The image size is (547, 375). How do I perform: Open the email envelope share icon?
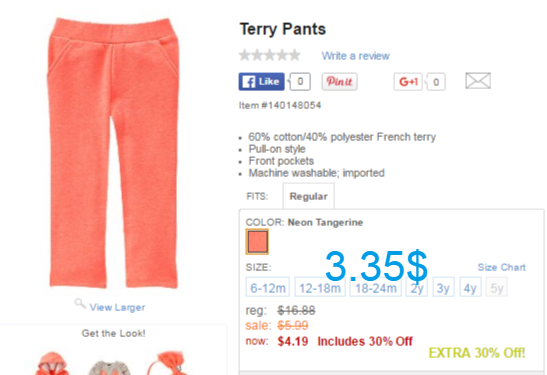(478, 81)
